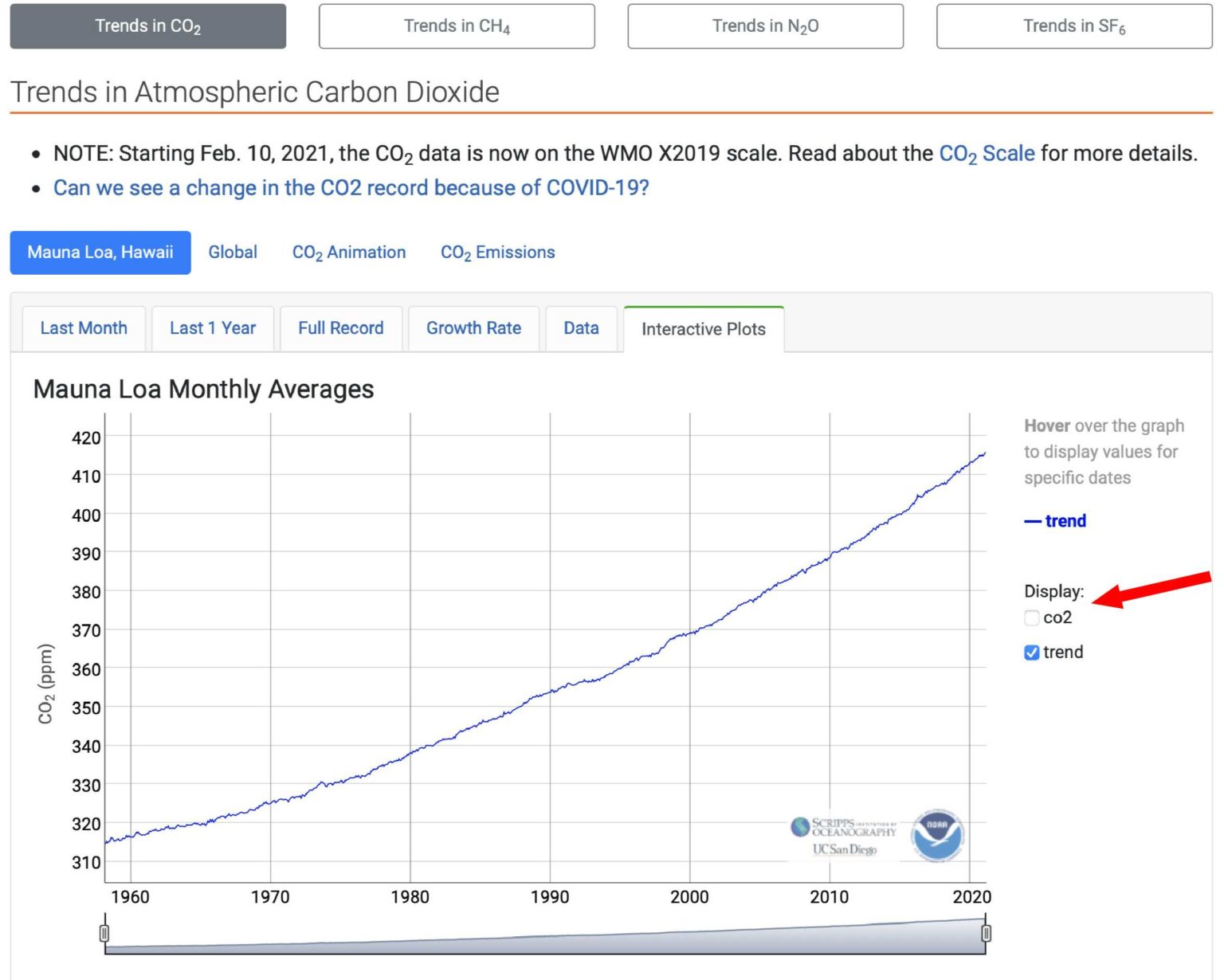Click the NOAA logo on the chart

[937, 835]
